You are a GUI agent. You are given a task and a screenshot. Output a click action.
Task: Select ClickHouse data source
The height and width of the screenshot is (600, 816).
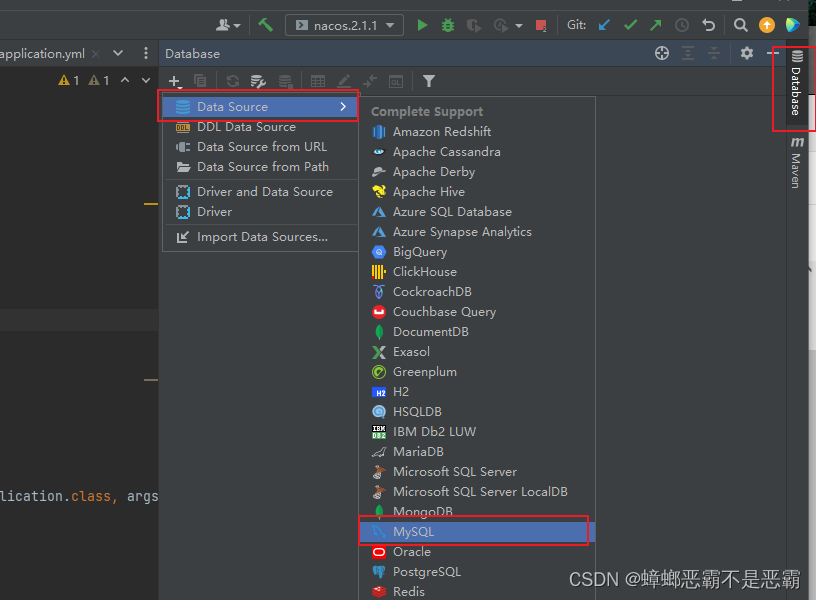coord(477,272)
